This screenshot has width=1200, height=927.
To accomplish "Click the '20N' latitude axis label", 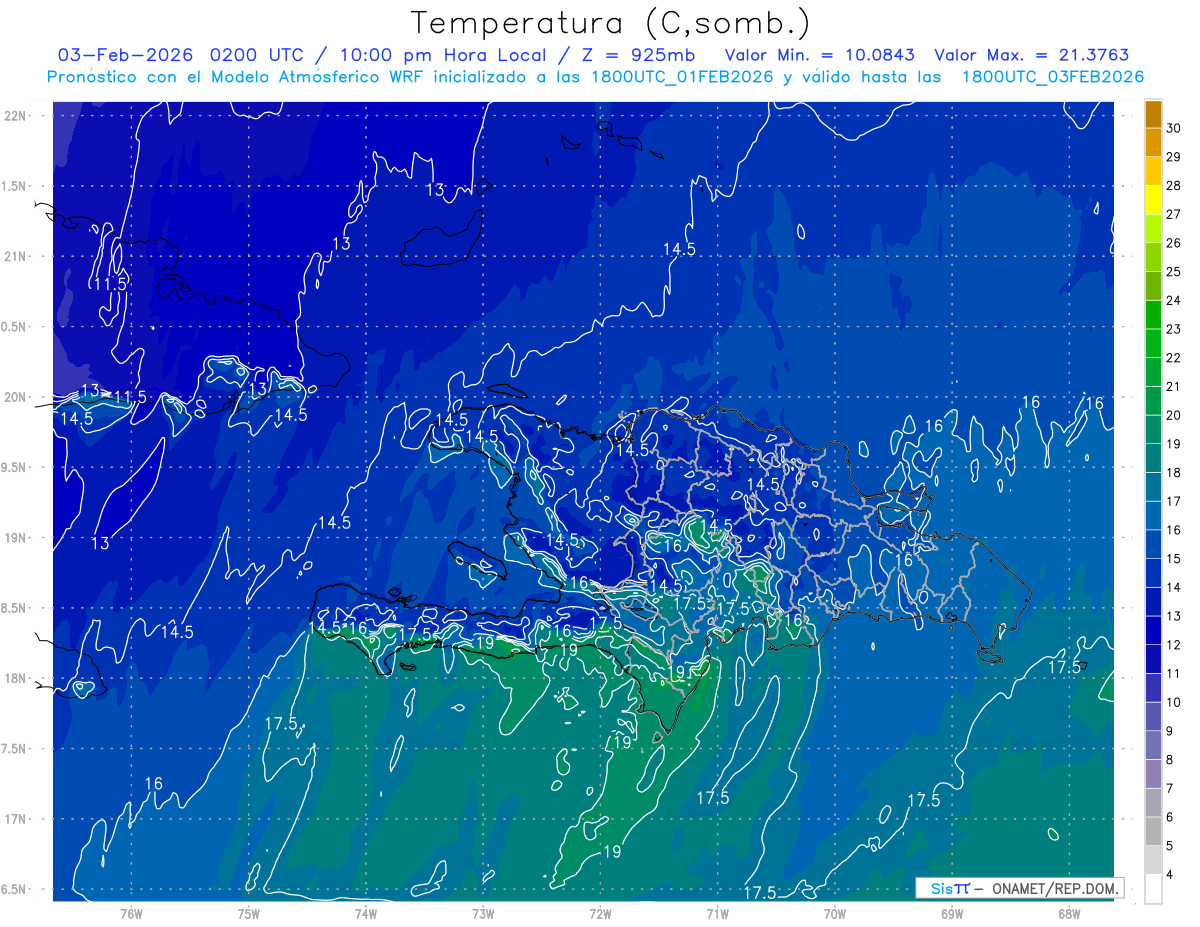I will (x=16, y=397).
